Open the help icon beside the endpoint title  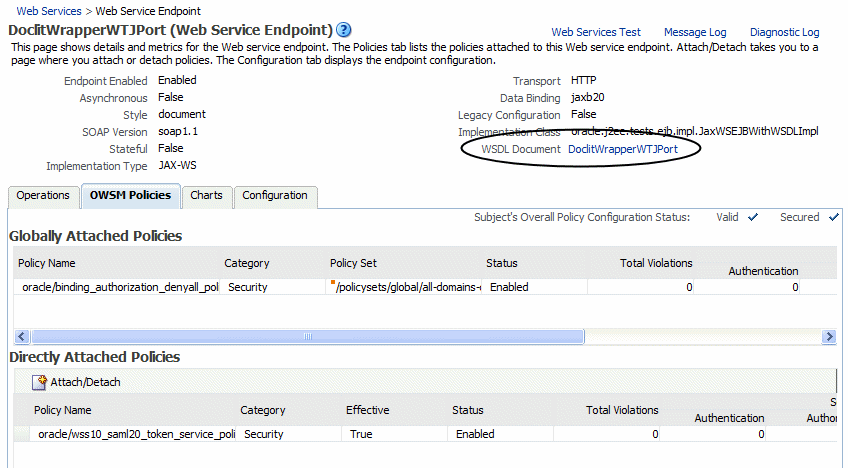pos(343,30)
